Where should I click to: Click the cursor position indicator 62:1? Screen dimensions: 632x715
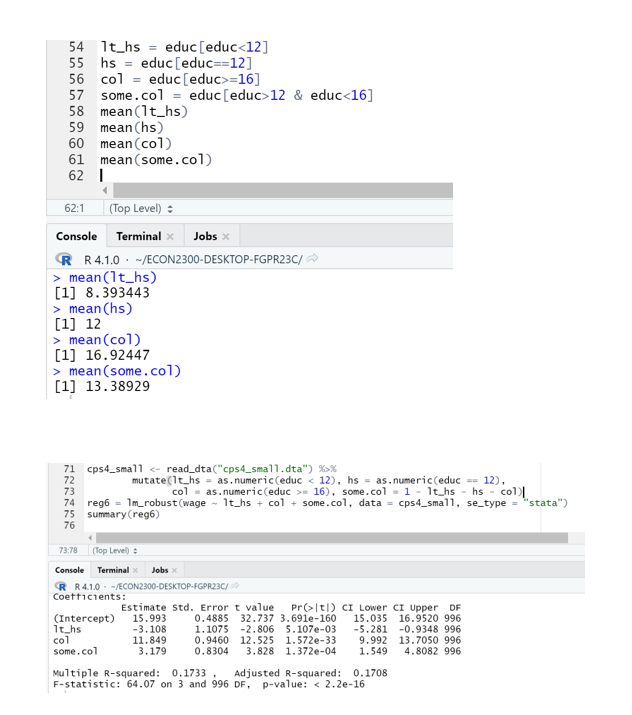[x=74, y=208]
